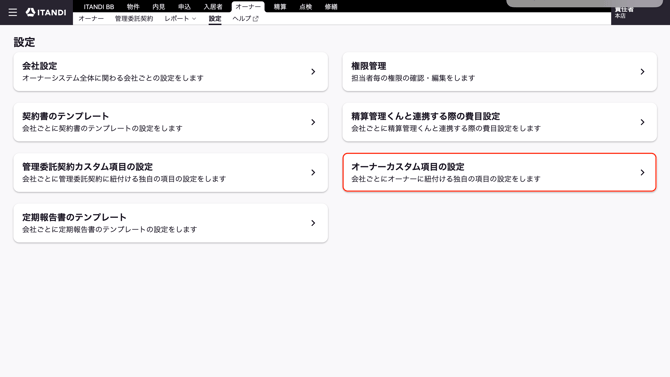Viewport: 670px width, 377px height.
Task: Switch to the 申込 tab
Action: point(184,7)
